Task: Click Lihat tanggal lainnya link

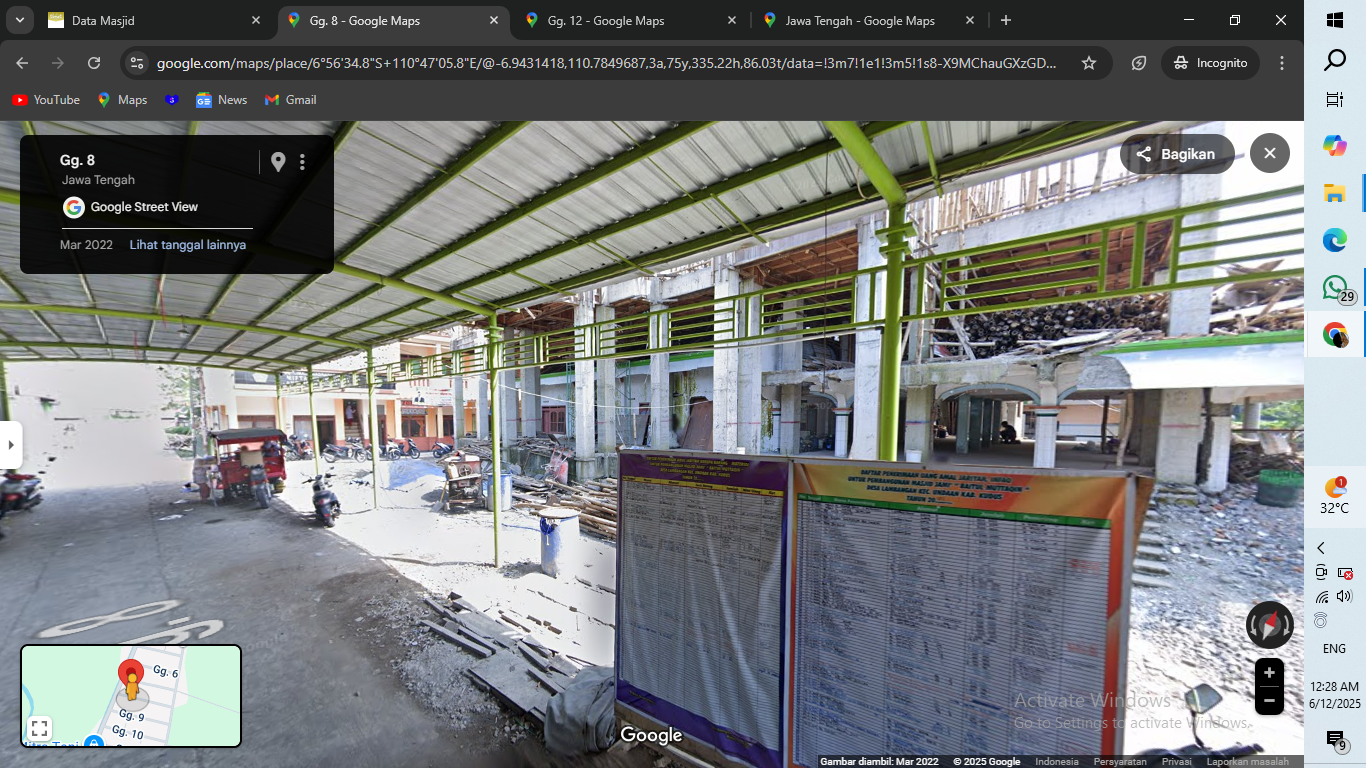Action: point(188,245)
